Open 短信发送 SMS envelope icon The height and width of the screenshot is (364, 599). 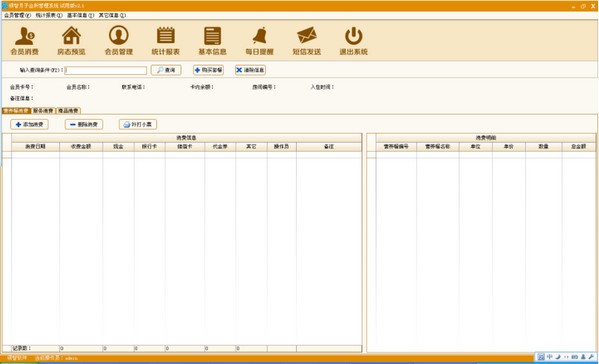(x=307, y=41)
